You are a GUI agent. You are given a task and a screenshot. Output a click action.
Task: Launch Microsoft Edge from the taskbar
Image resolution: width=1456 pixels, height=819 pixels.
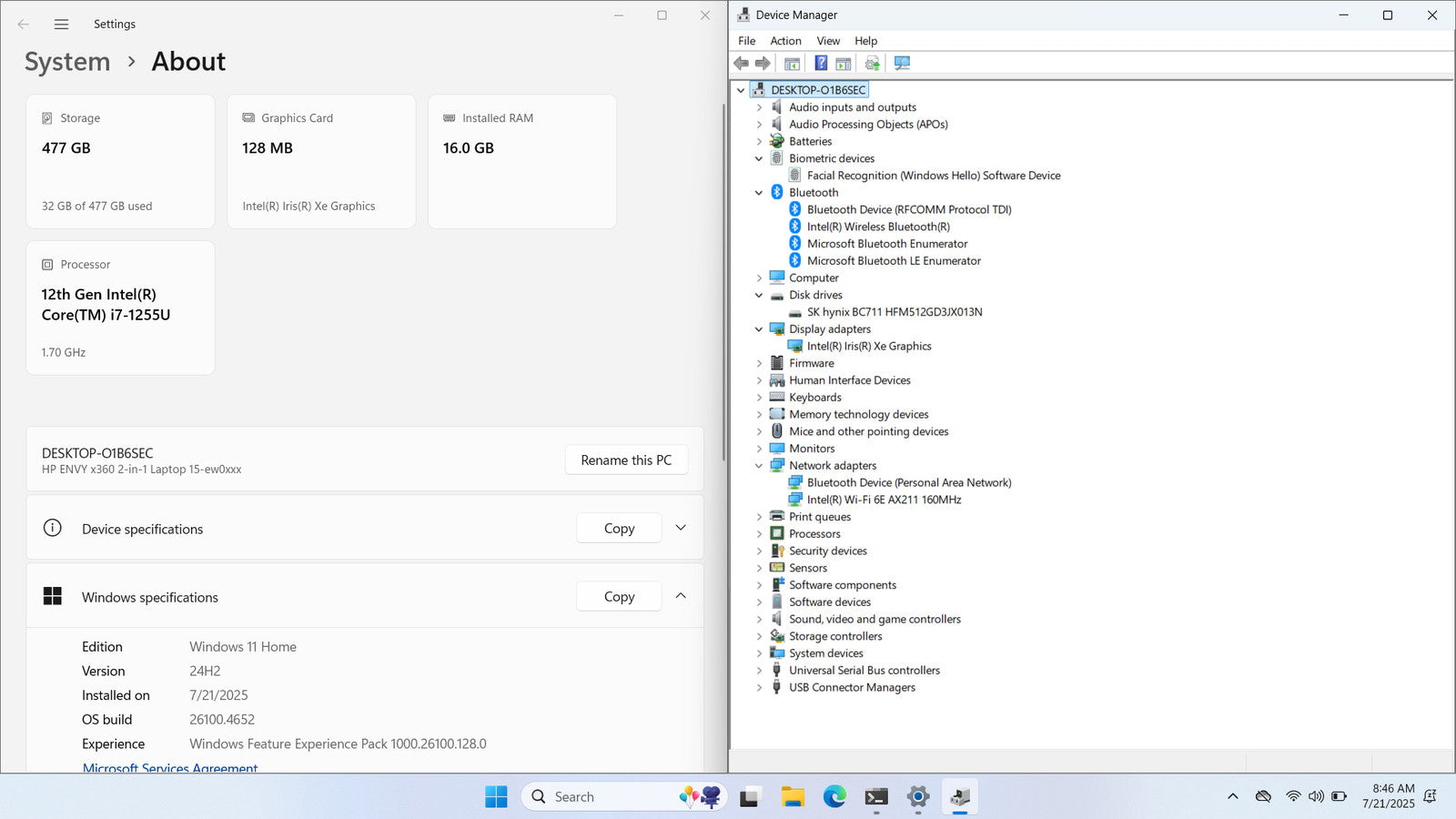pos(834,797)
